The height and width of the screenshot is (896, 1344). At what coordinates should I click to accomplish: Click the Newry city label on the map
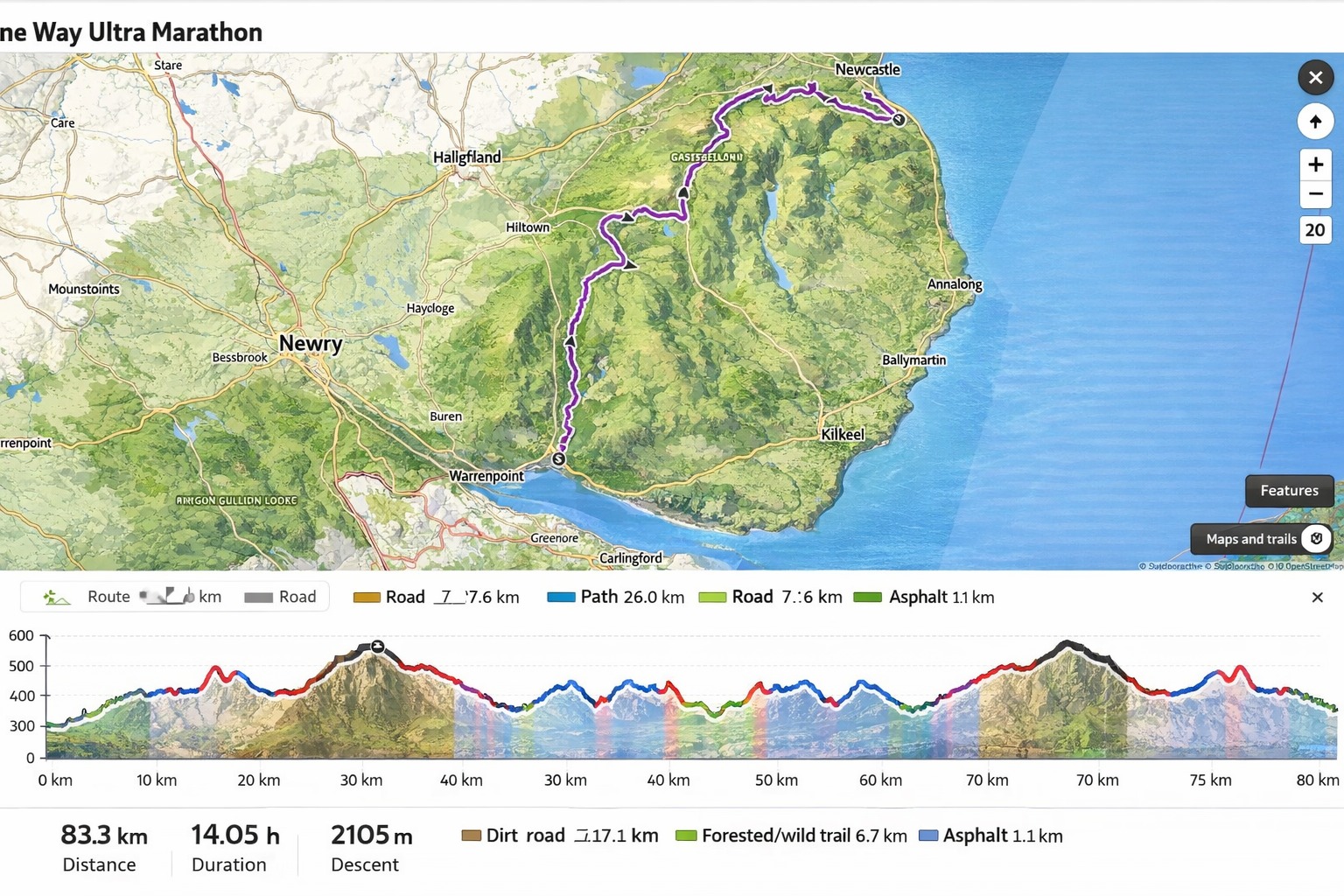pyautogui.click(x=311, y=344)
